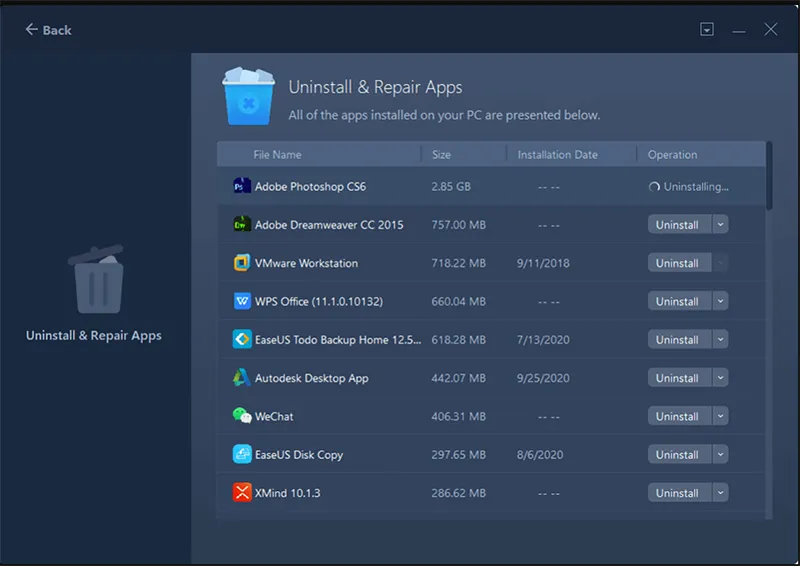
Task: Click the 2.85 GB size value
Action: [451, 187]
